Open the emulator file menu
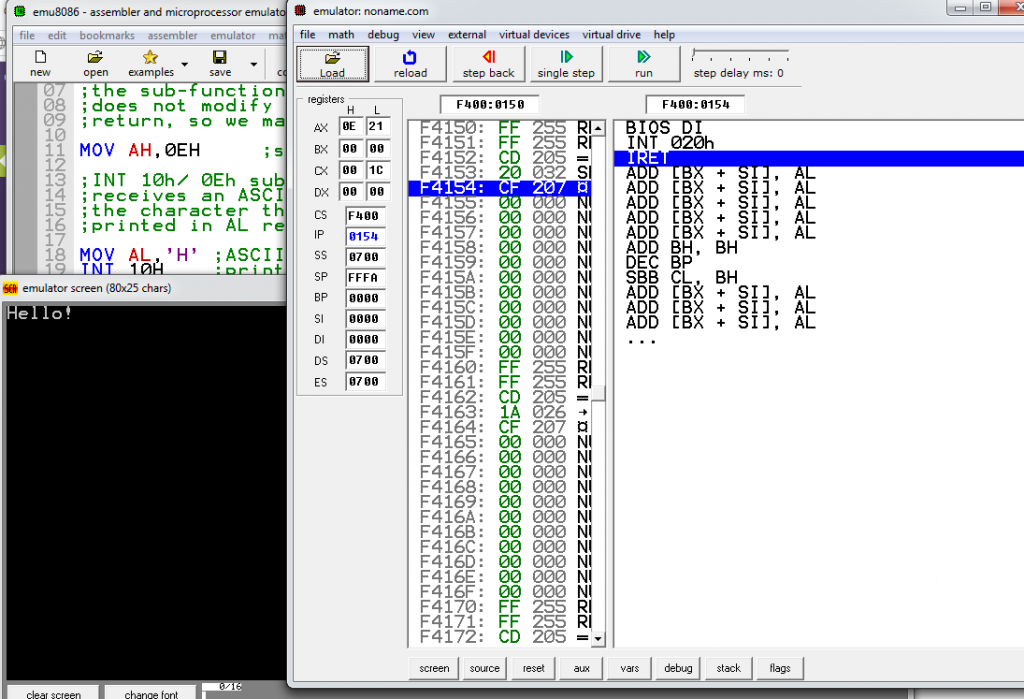This screenshot has width=1024, height=699. point(308,35)
